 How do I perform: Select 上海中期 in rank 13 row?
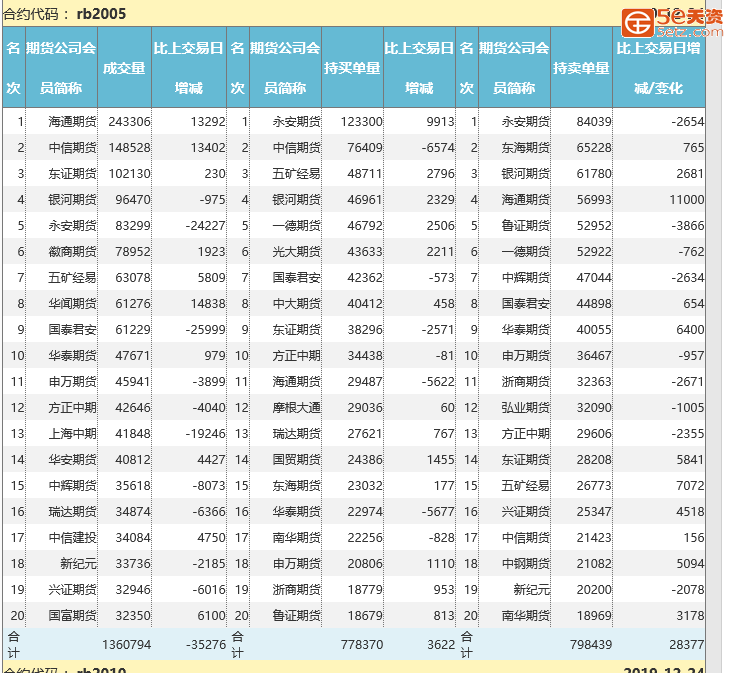coord(72,434)
